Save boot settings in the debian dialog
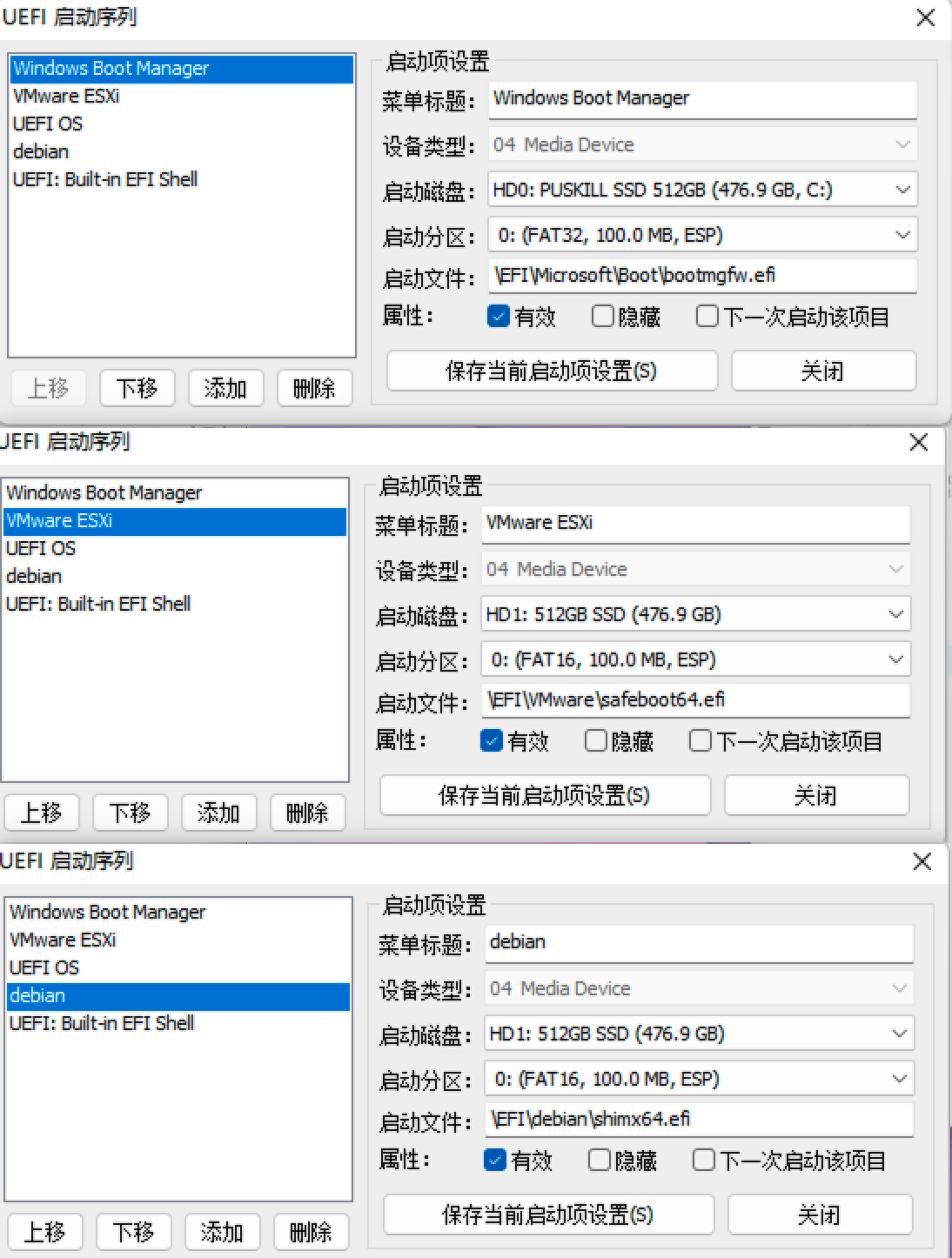952x1258 pixels. (548, 1215)
